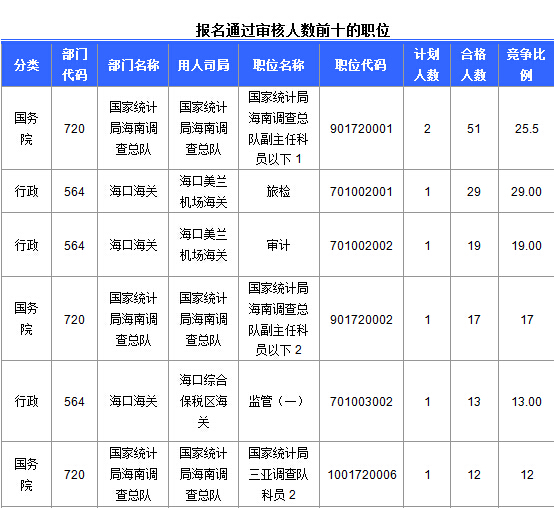The width and height of the screenshot is (554, 508).
Task: Click qualified count 51
Action: tap(474, 129)
